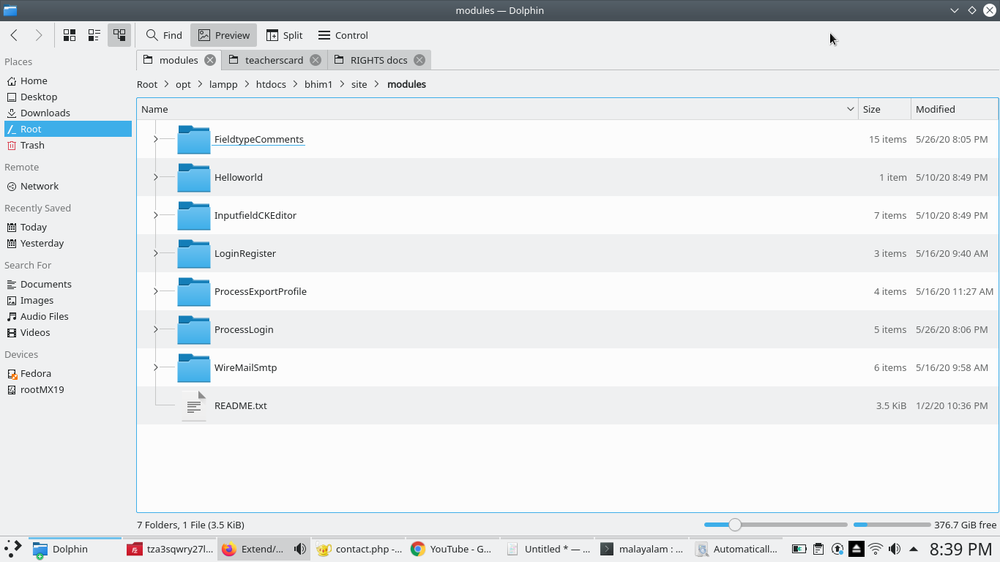Navigate to htdocs in breadcrumb path
1000x562 pixels.
pos(270,84)
